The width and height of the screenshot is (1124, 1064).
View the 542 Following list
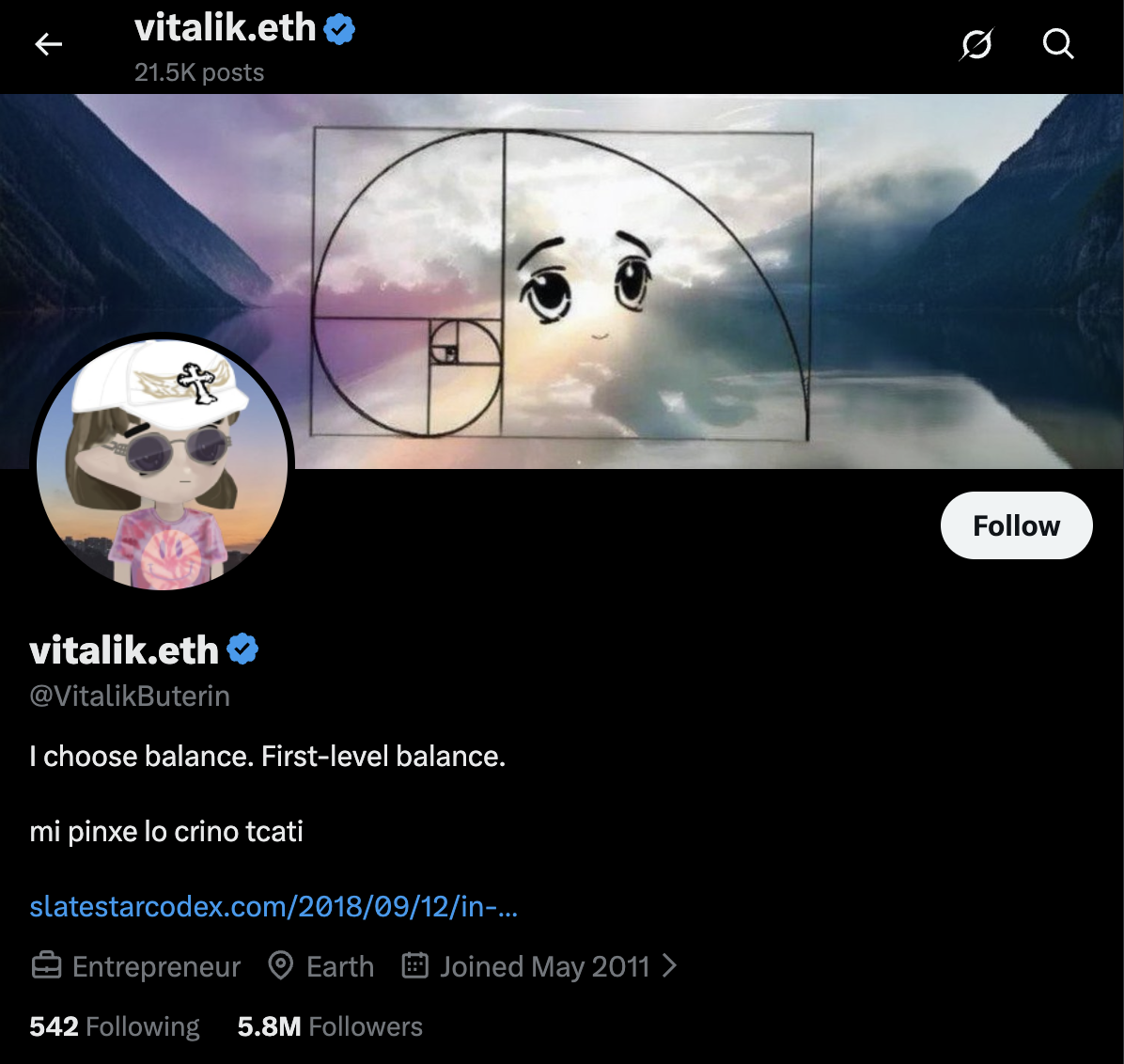pyautogui.click(x=115, y=1026)
